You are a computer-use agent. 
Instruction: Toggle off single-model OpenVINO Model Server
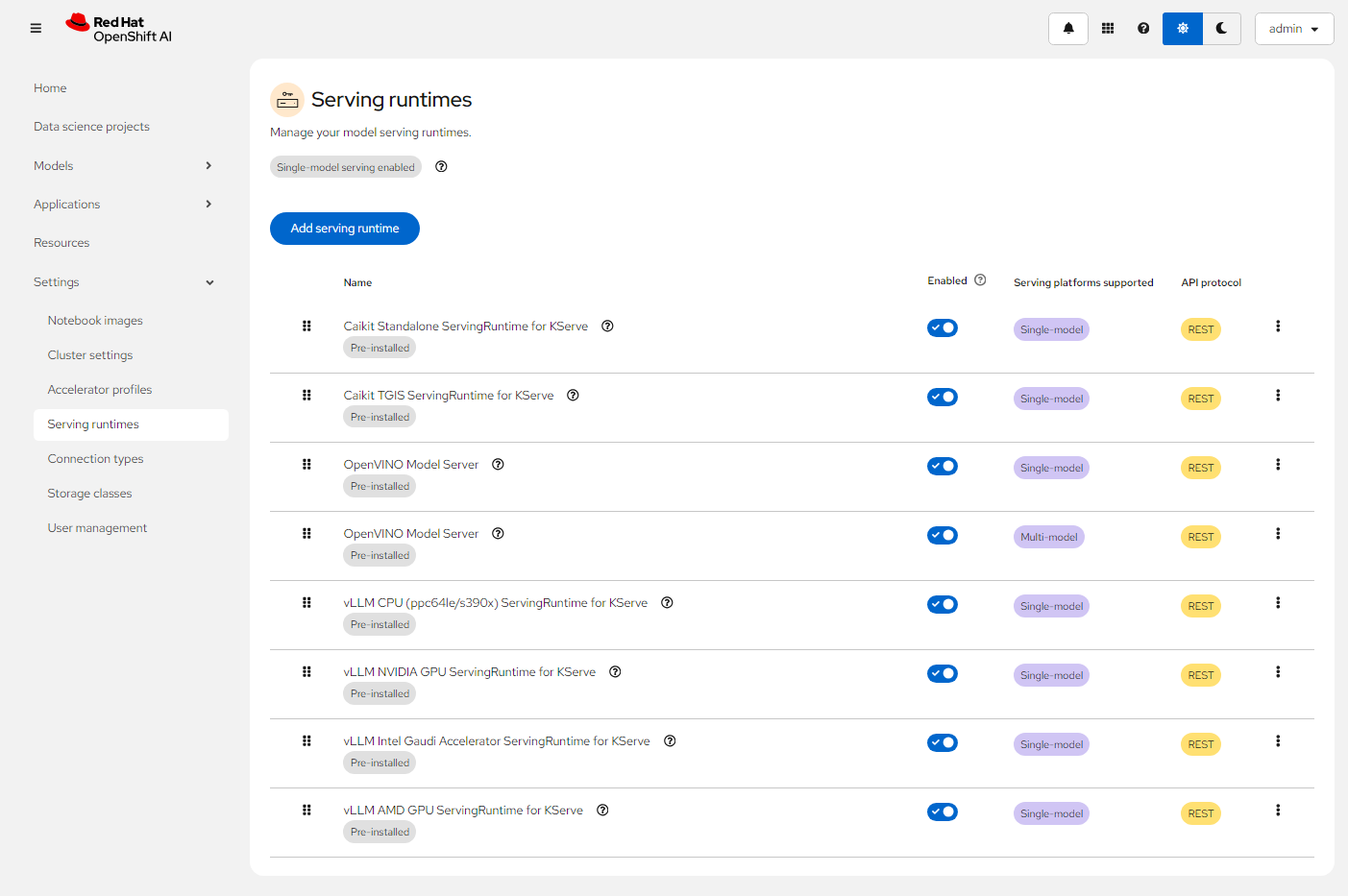[x=943, y=466]
